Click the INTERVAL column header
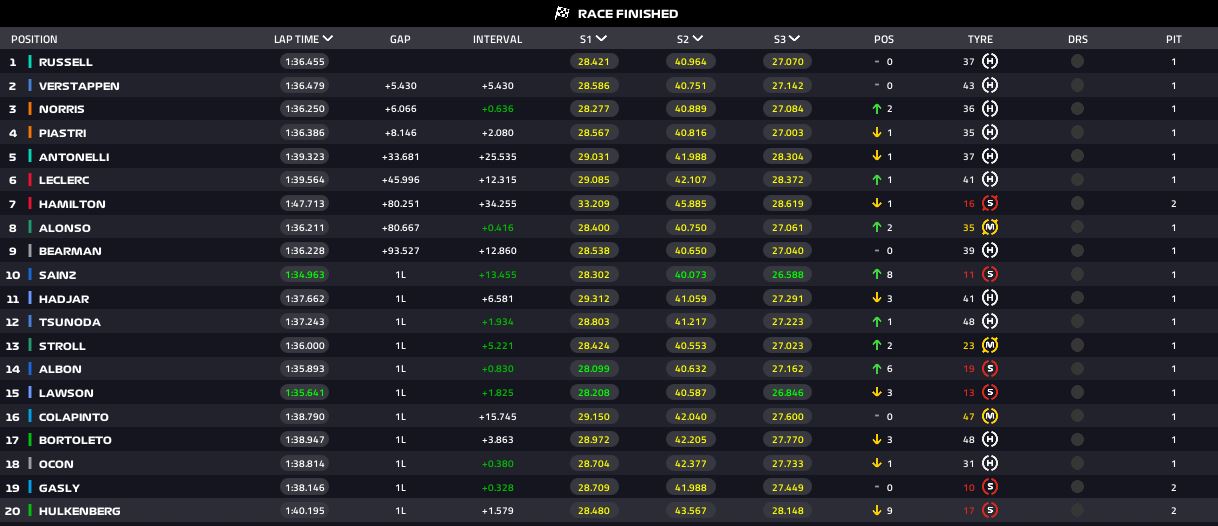Screen dimensions: 1218x526 coord(497,40)
